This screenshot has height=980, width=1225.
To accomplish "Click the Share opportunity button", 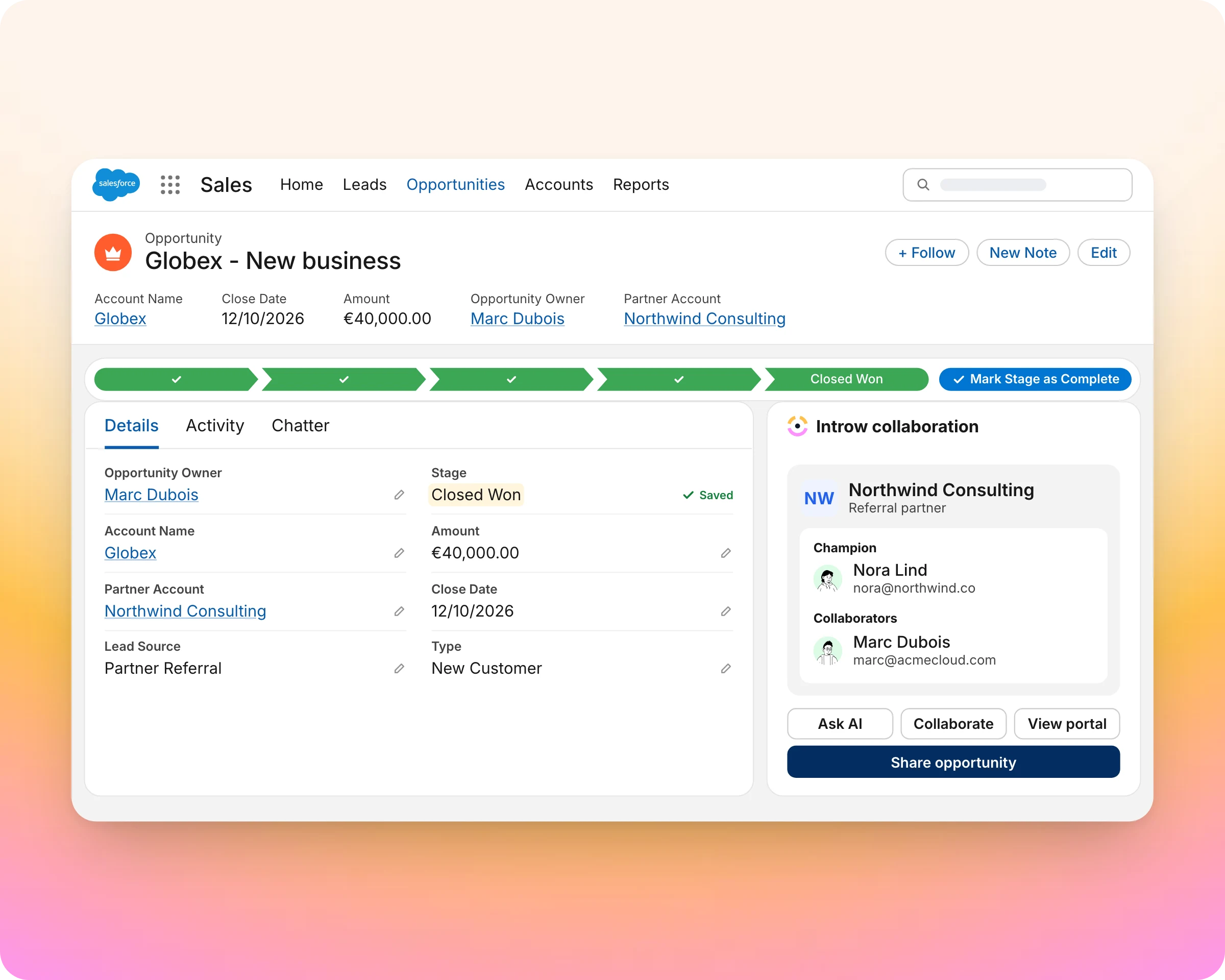I will coord(953,762).
